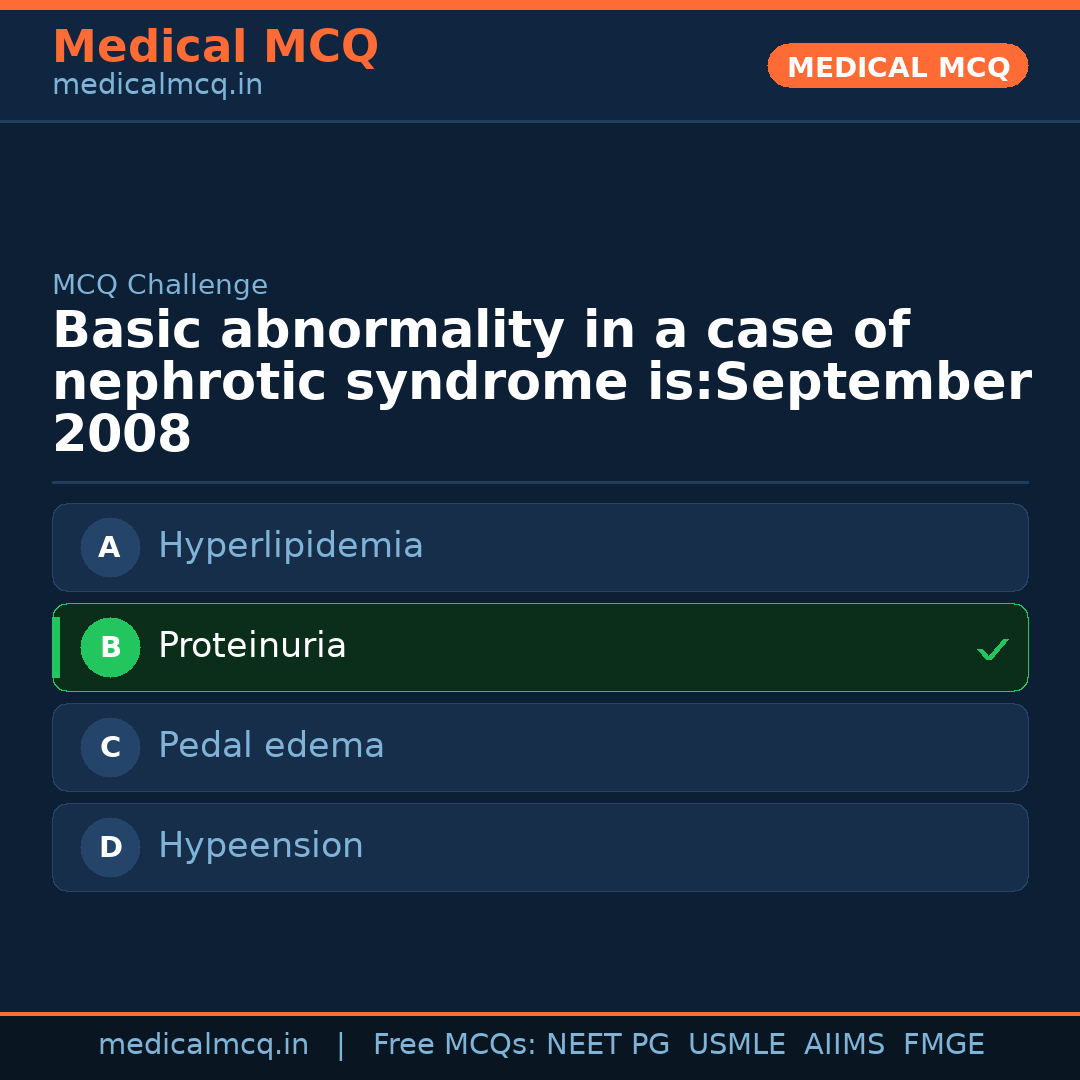Select the Hypeension answer option
Screen dimensions: 1080x1080
(260, 846)
